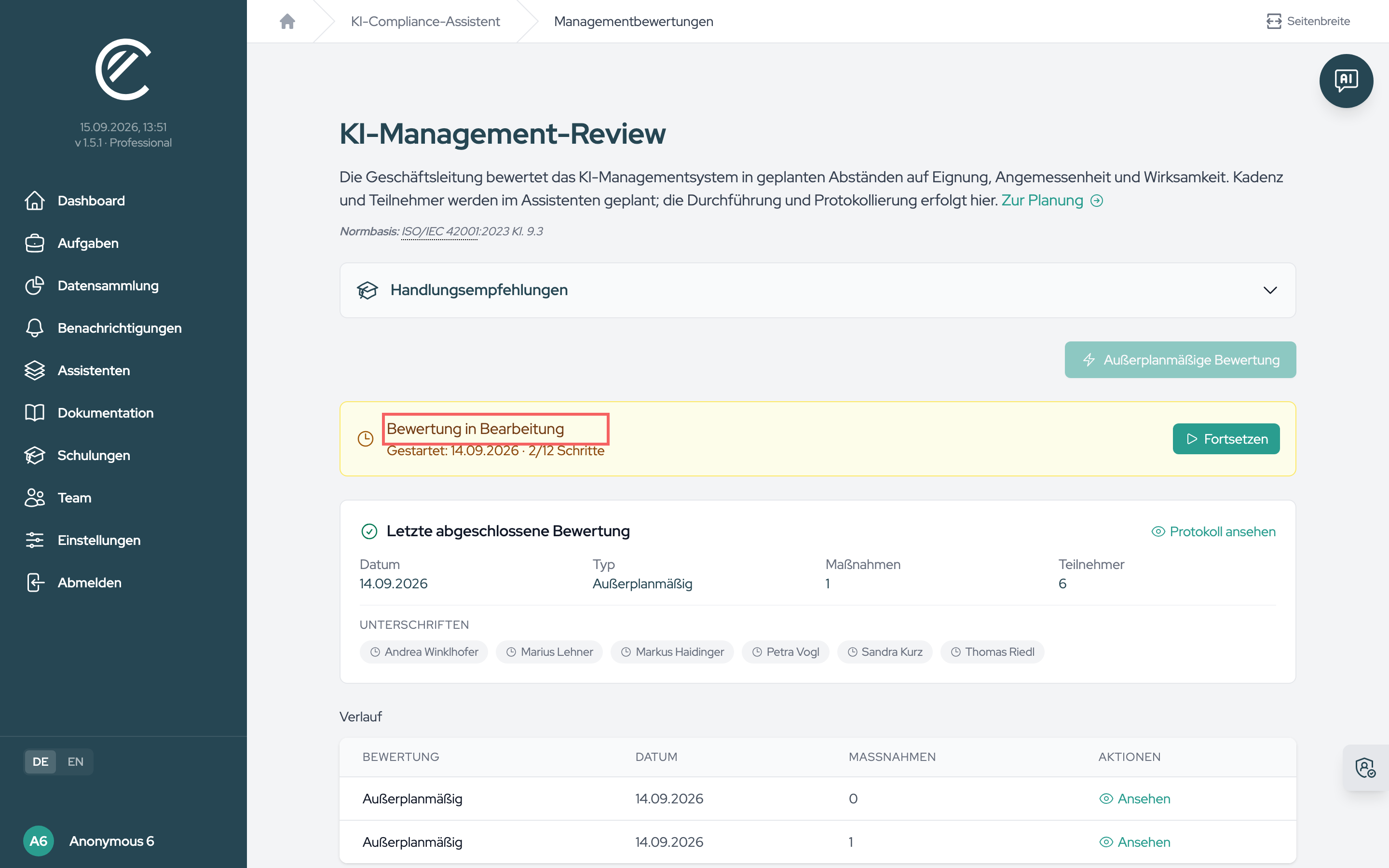Screen dimensions: 1389x868
Task: Click the home breadcrumb icon
Action: [x=287, y=21]
